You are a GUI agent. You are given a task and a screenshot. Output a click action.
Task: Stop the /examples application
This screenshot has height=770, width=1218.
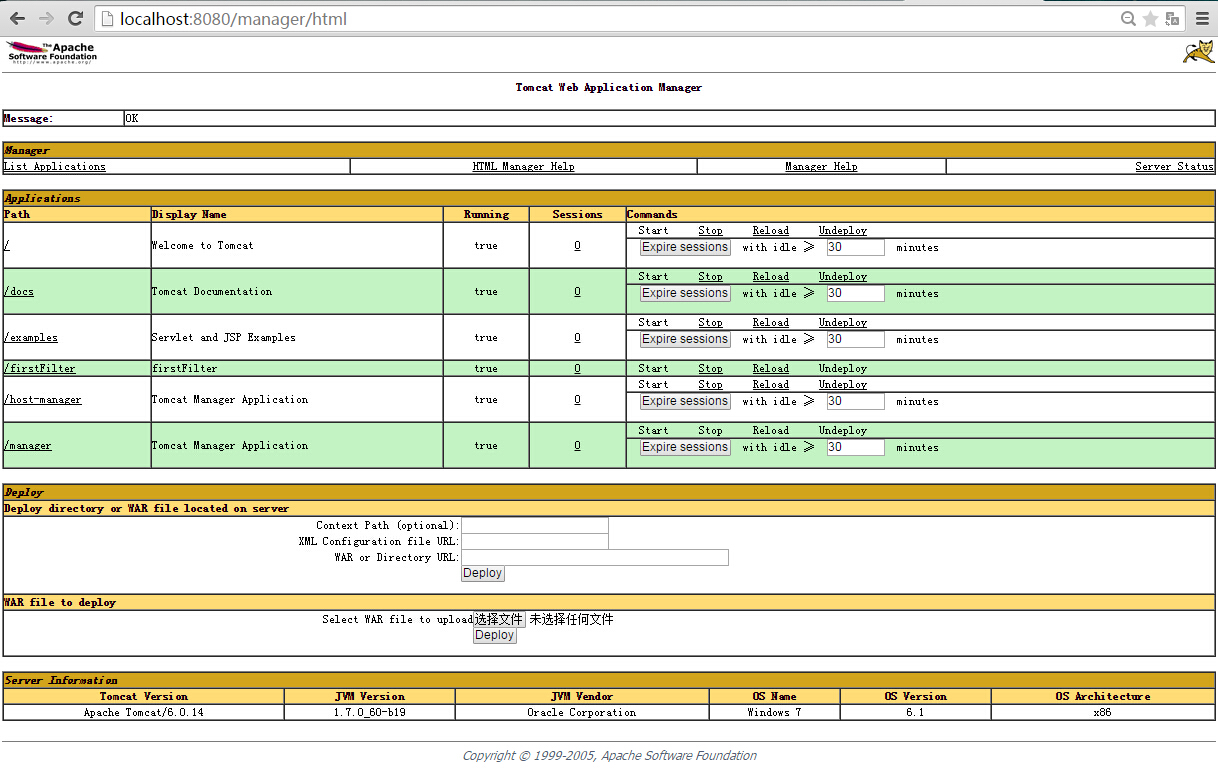coord(710,322)
